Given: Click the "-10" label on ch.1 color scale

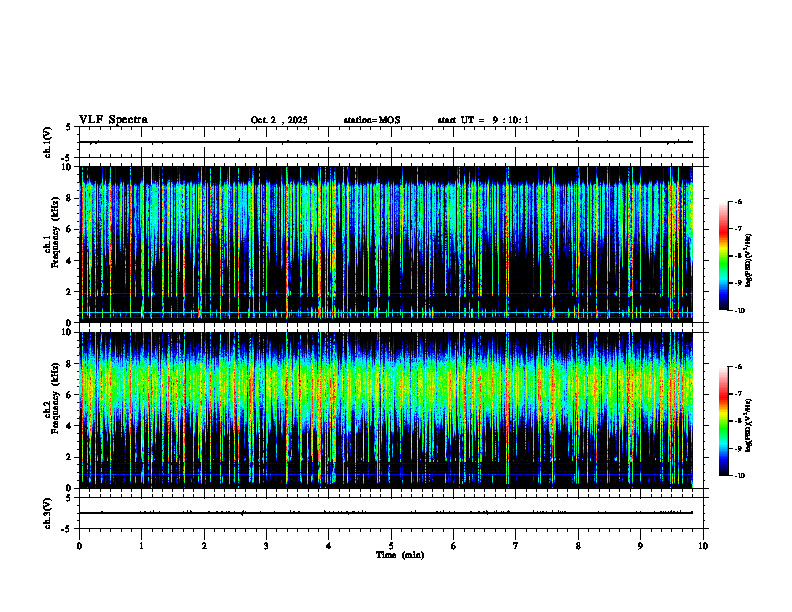Looking at the screenshot, I should pyautogui.click(x=740, y=311).
